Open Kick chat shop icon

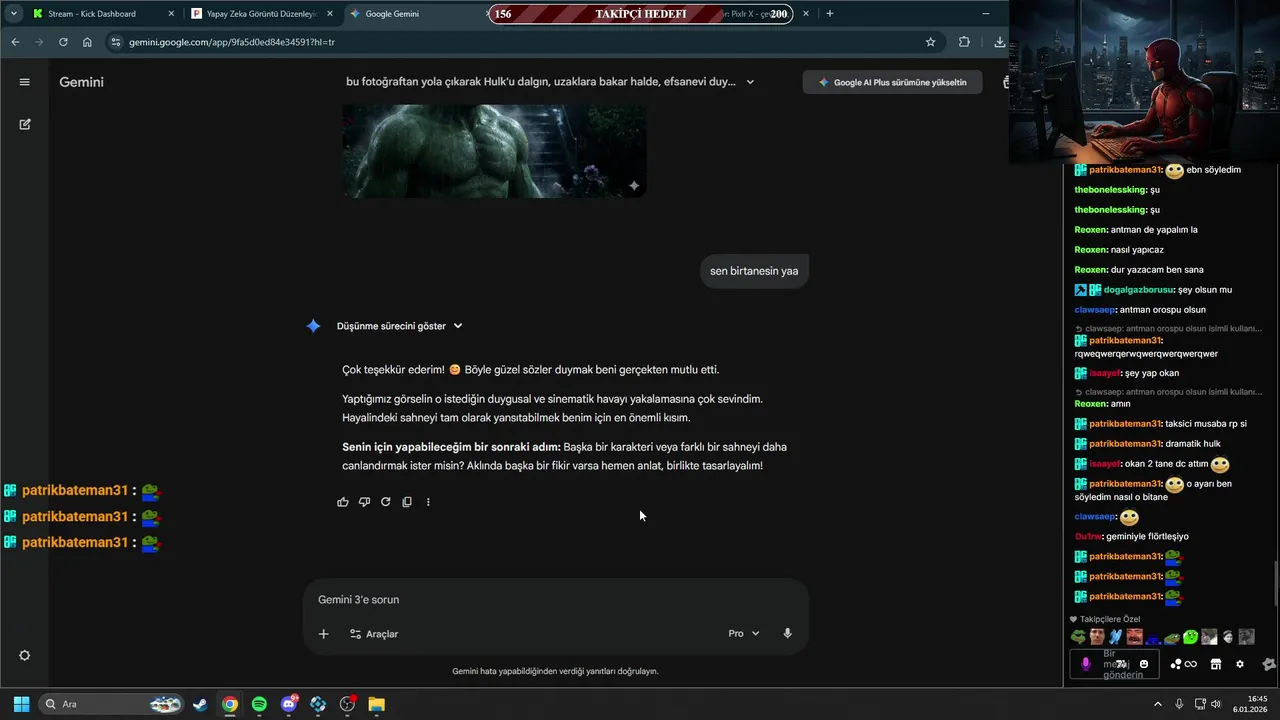(x=1216, y=664)
